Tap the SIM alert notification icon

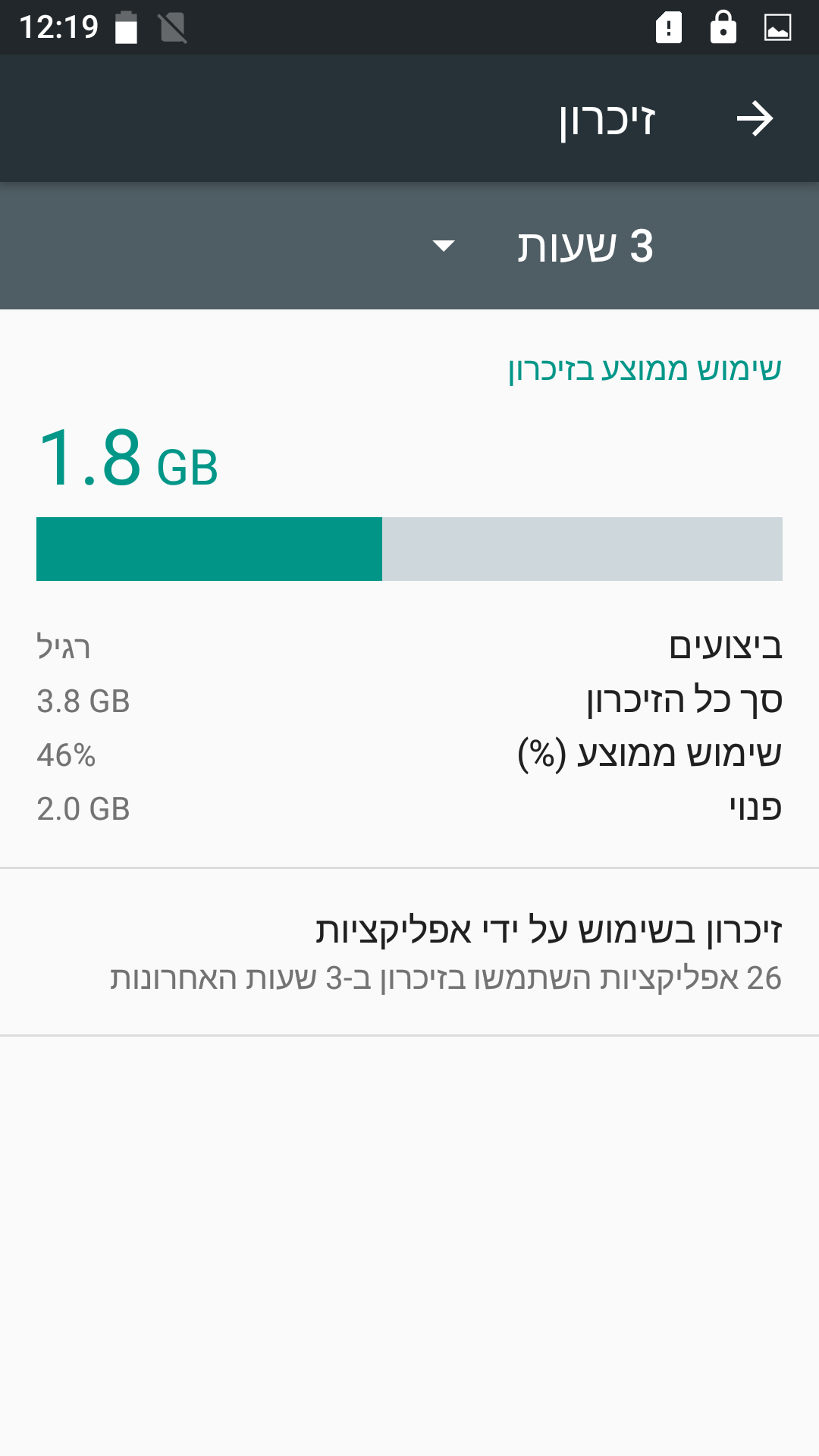[668, 28]
